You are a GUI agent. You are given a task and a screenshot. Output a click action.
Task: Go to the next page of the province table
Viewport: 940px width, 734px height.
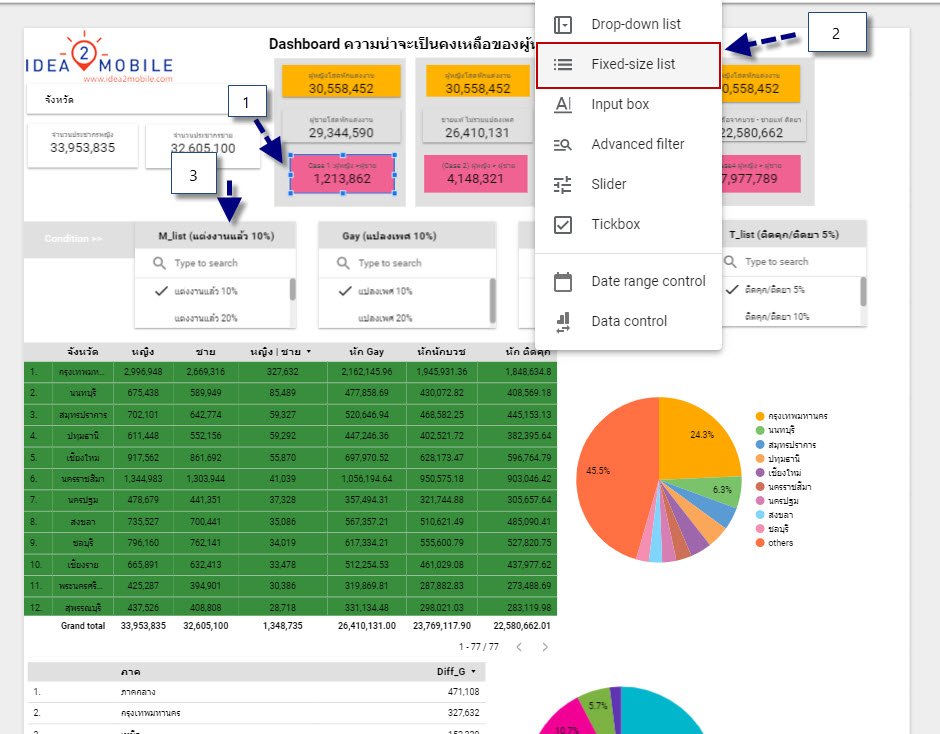544,646
